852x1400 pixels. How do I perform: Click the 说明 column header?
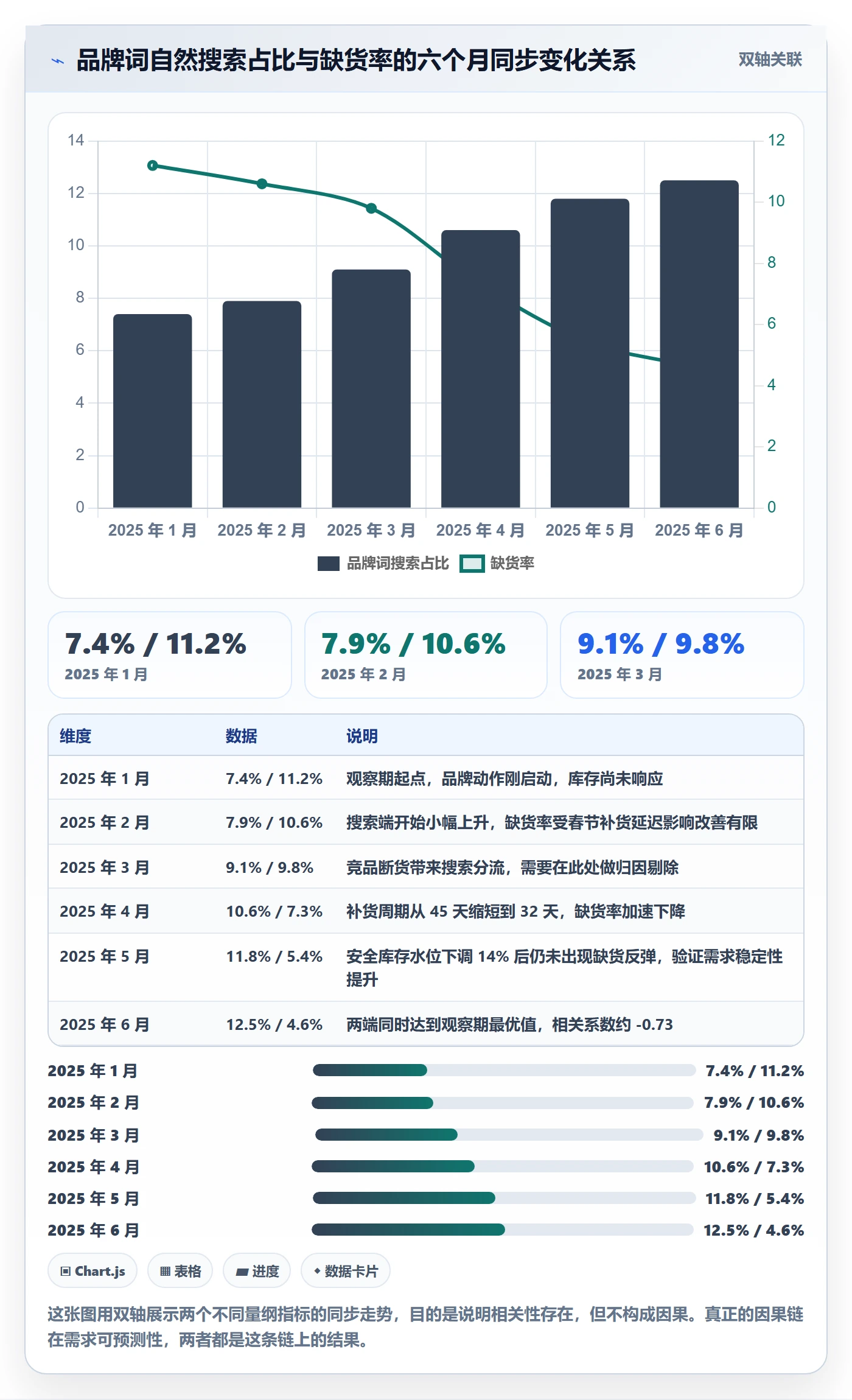pos(362,736)
